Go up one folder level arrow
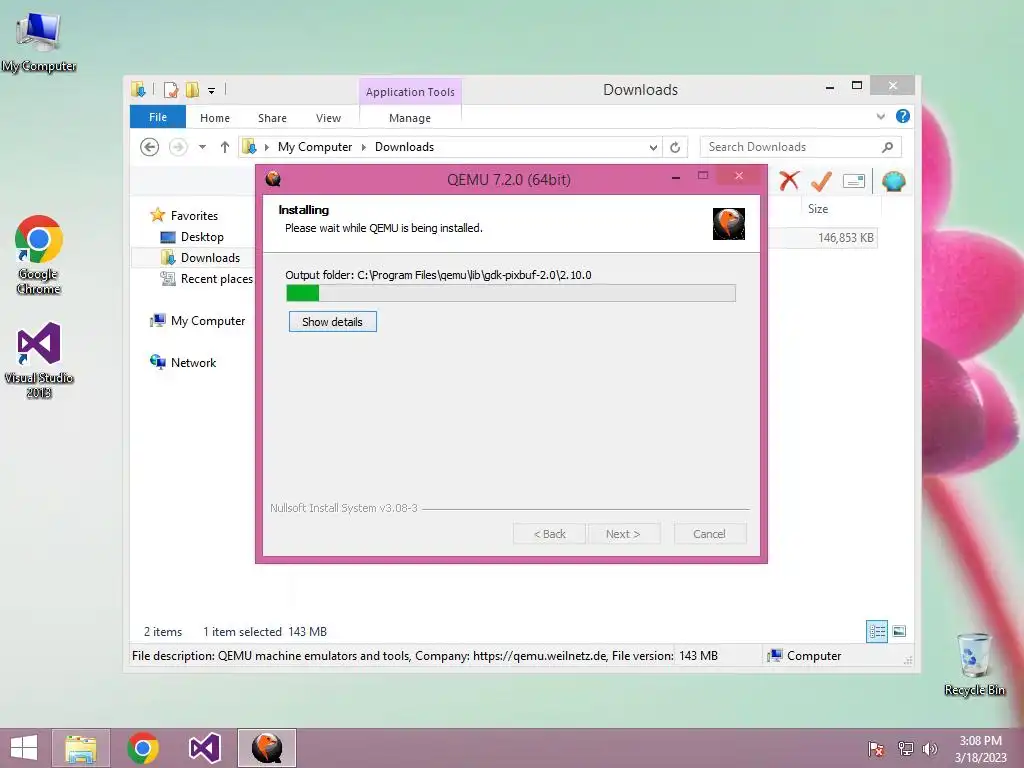The width and height of the screenshot is (1024, 768). point(225,147)
